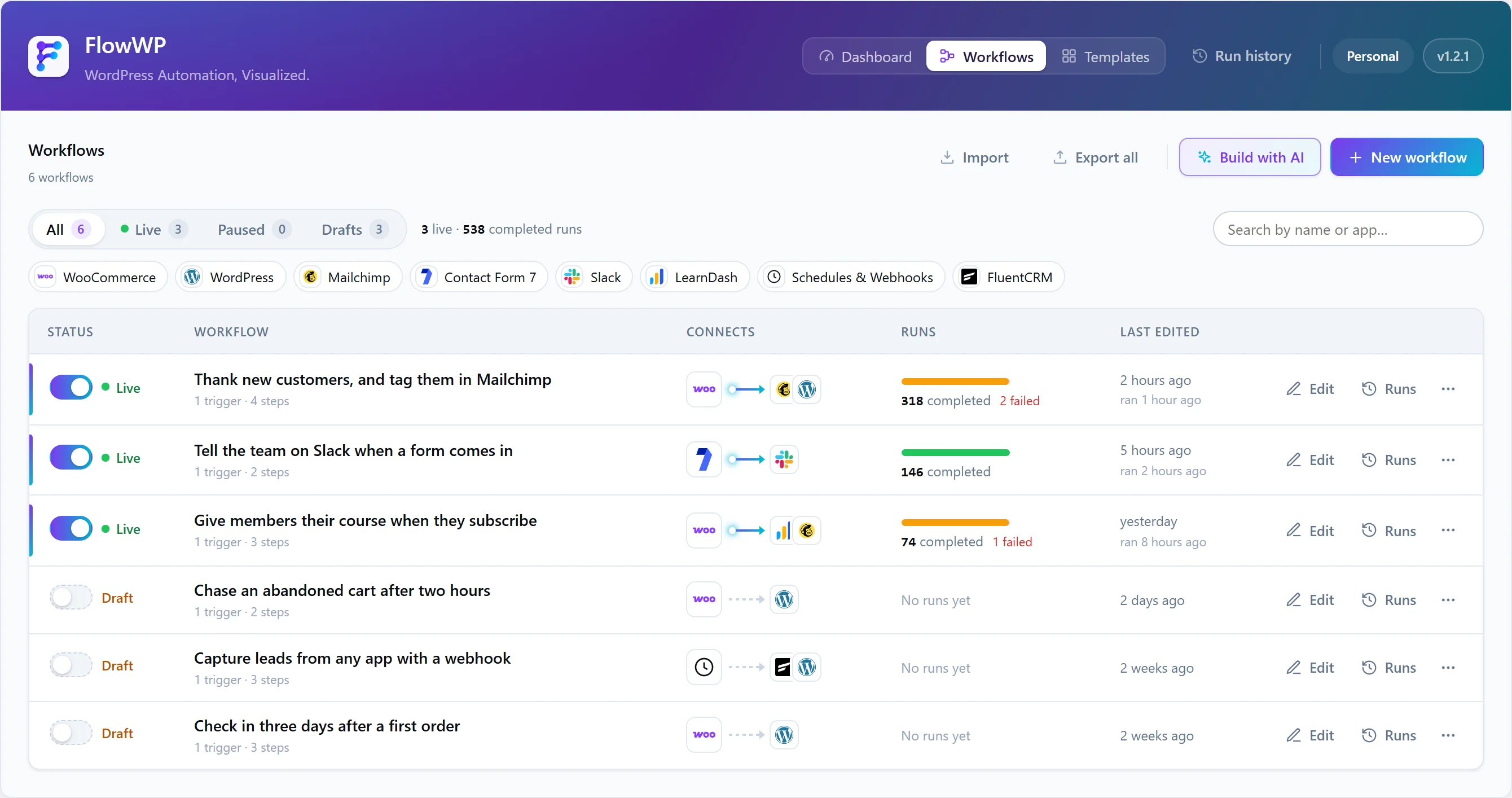Click orange progress bar for 318 completed
The image size is (1512, 798).
coord(955,382)
